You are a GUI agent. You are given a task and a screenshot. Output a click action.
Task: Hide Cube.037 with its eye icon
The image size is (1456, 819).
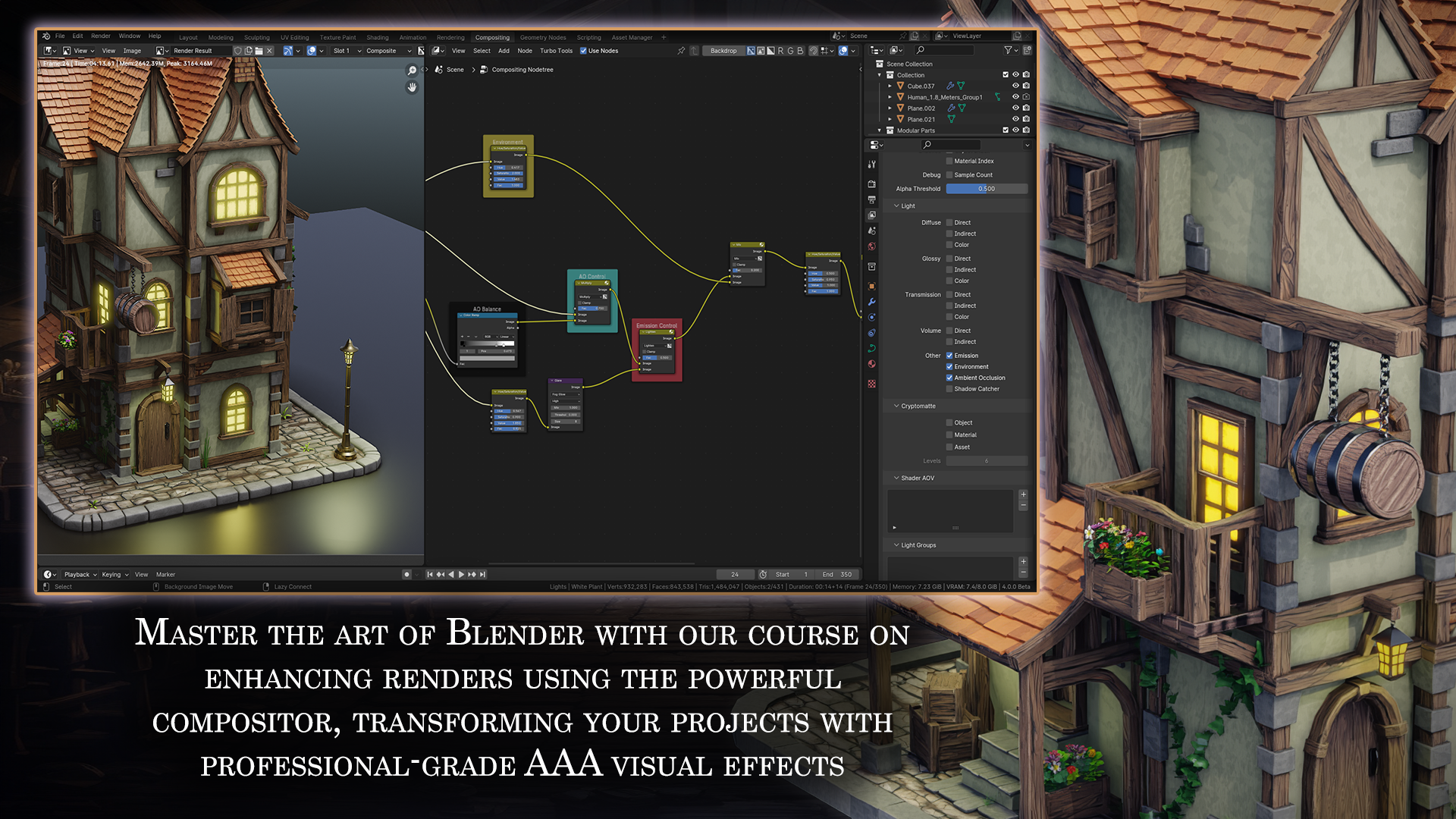click(x=1015, y=86)
